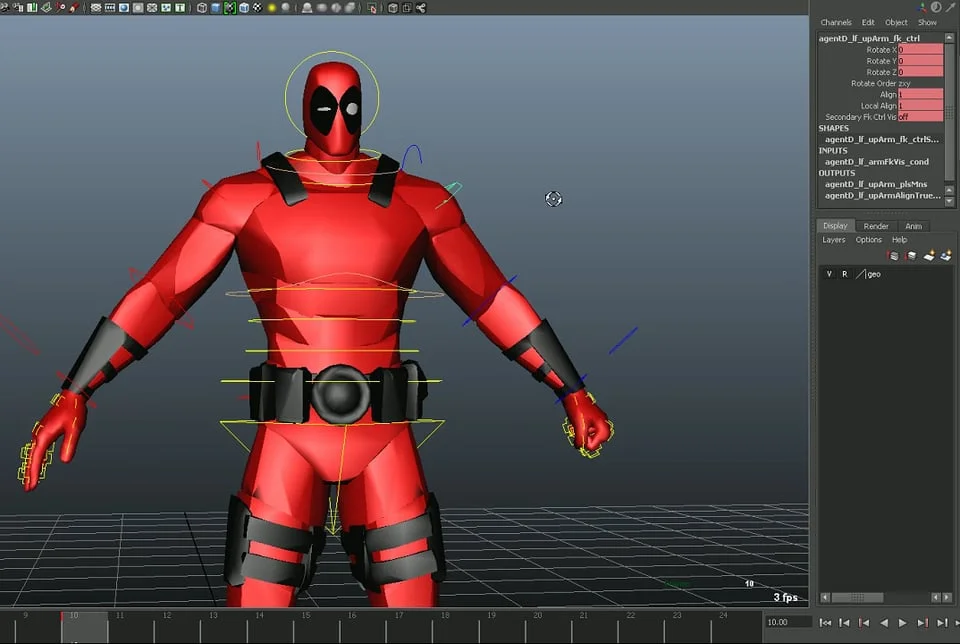Image resolution: width=960 pixels, height=644 pixels.
Task: Click Channel Box scrollbar up arrow
Action: tap(949, 37)
